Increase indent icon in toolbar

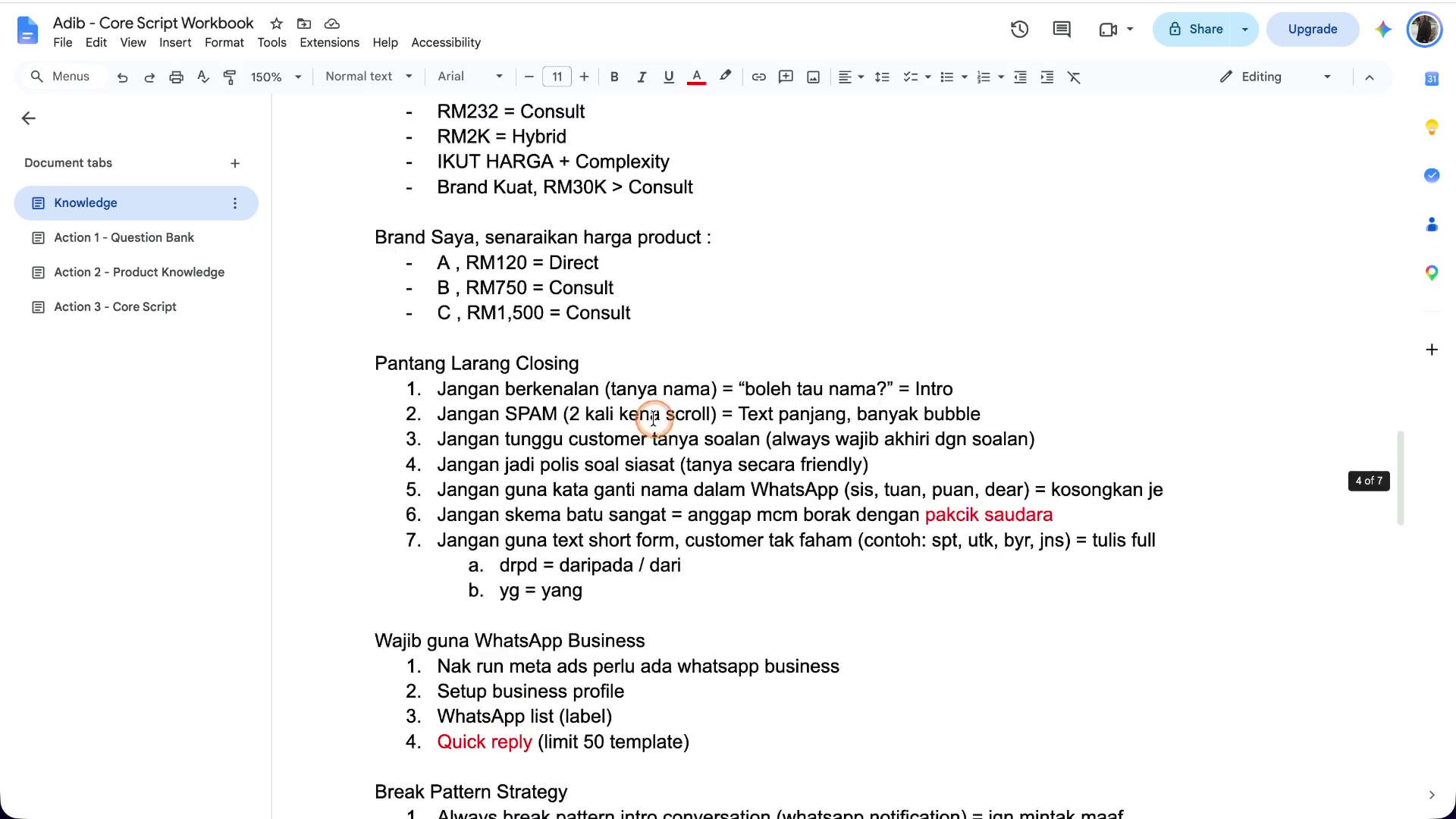click(x=1047, y=77)
